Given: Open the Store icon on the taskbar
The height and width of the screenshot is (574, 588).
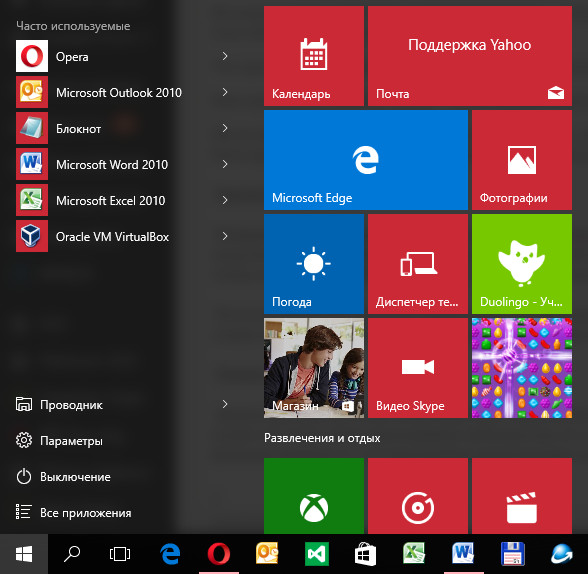Looking at the screenshot, I should tap(366, 554).
